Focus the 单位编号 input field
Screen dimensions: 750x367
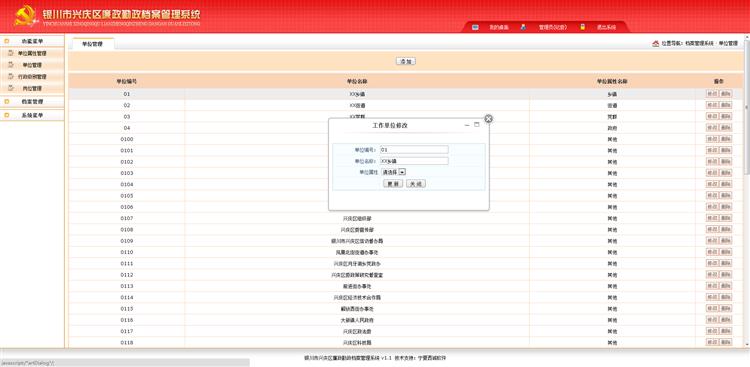point(414,150)
